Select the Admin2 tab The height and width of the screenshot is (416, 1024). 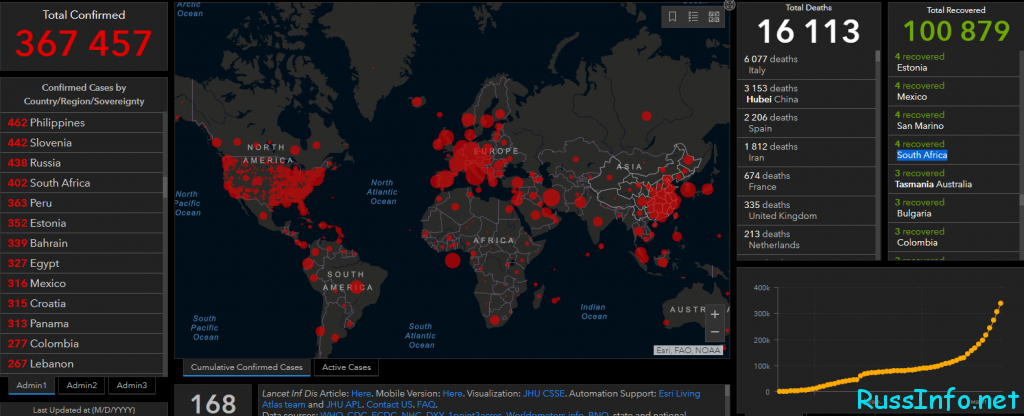pyautogui.click(x=82, y=385)
